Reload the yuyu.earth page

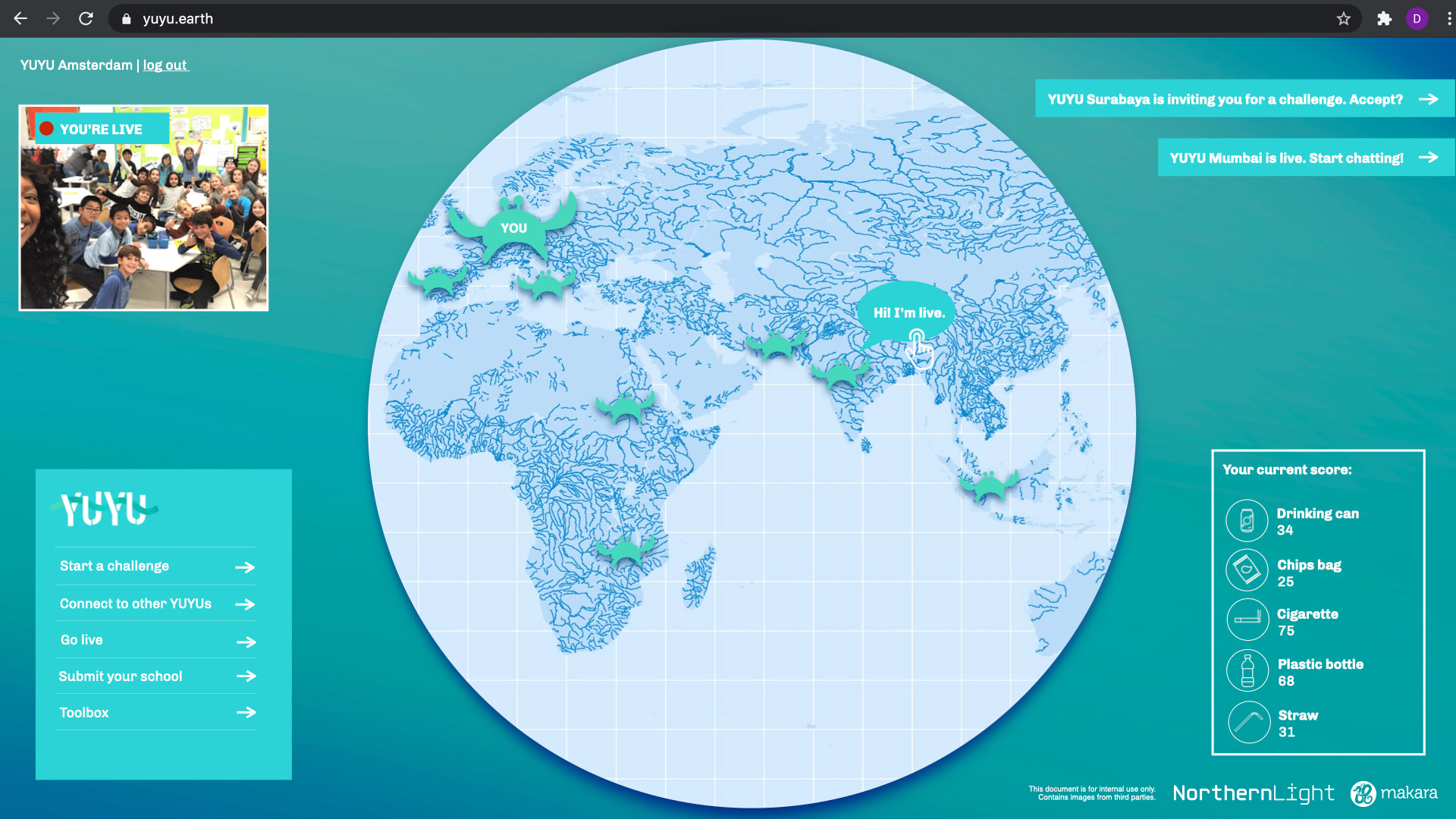point(86,18)
